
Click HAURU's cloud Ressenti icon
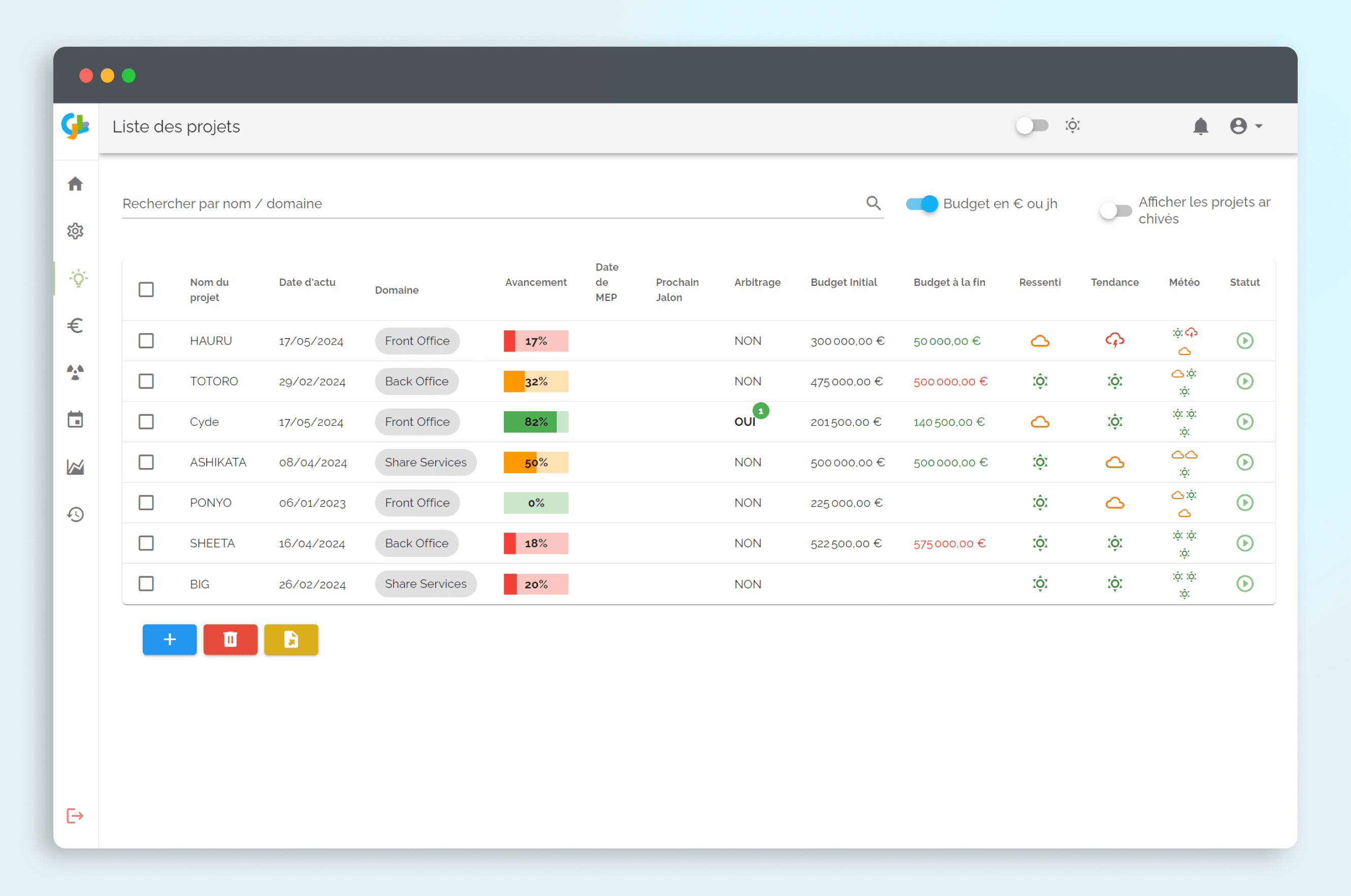(1040, 341)
